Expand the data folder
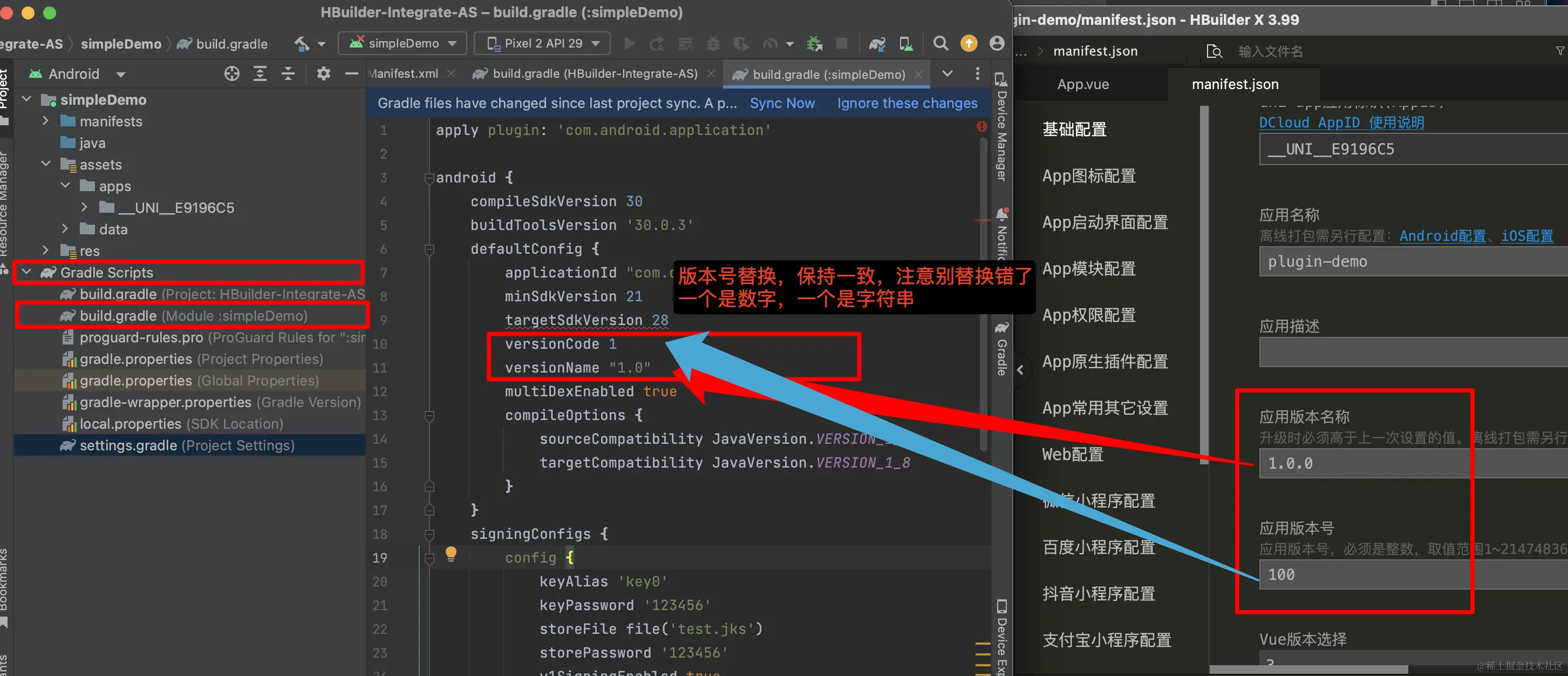This screenshot has height=676, width=1568. 65,228
